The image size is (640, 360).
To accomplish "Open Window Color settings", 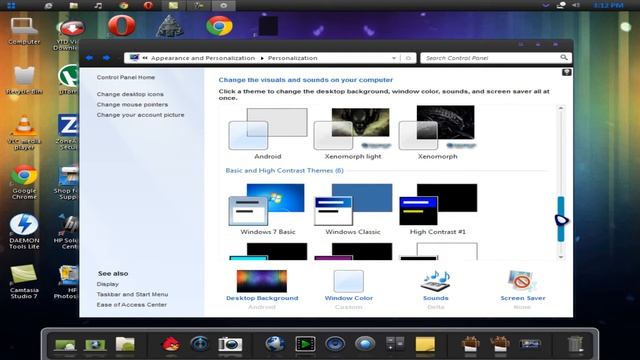I will 349,286.
